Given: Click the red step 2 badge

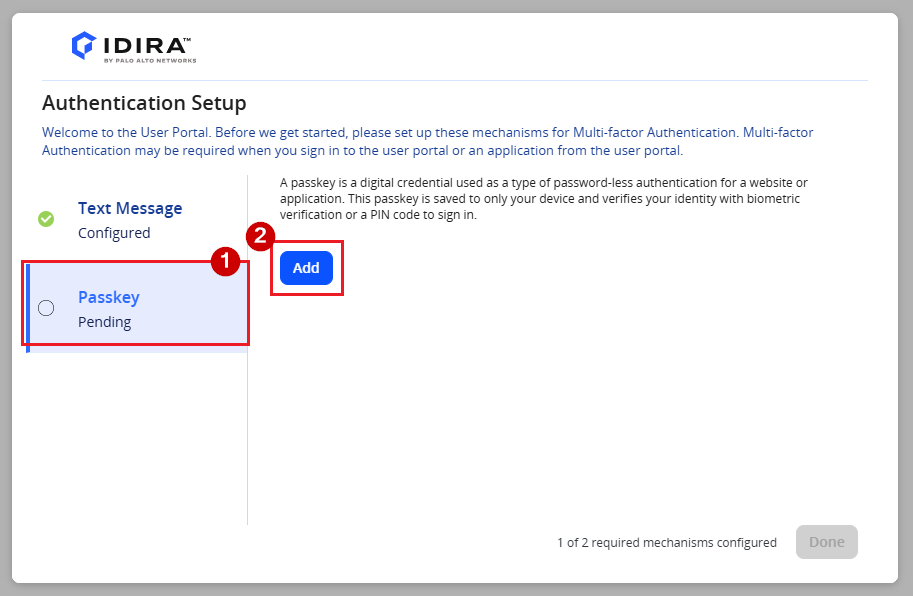Looking at the screenshot, I should (260, 236).
